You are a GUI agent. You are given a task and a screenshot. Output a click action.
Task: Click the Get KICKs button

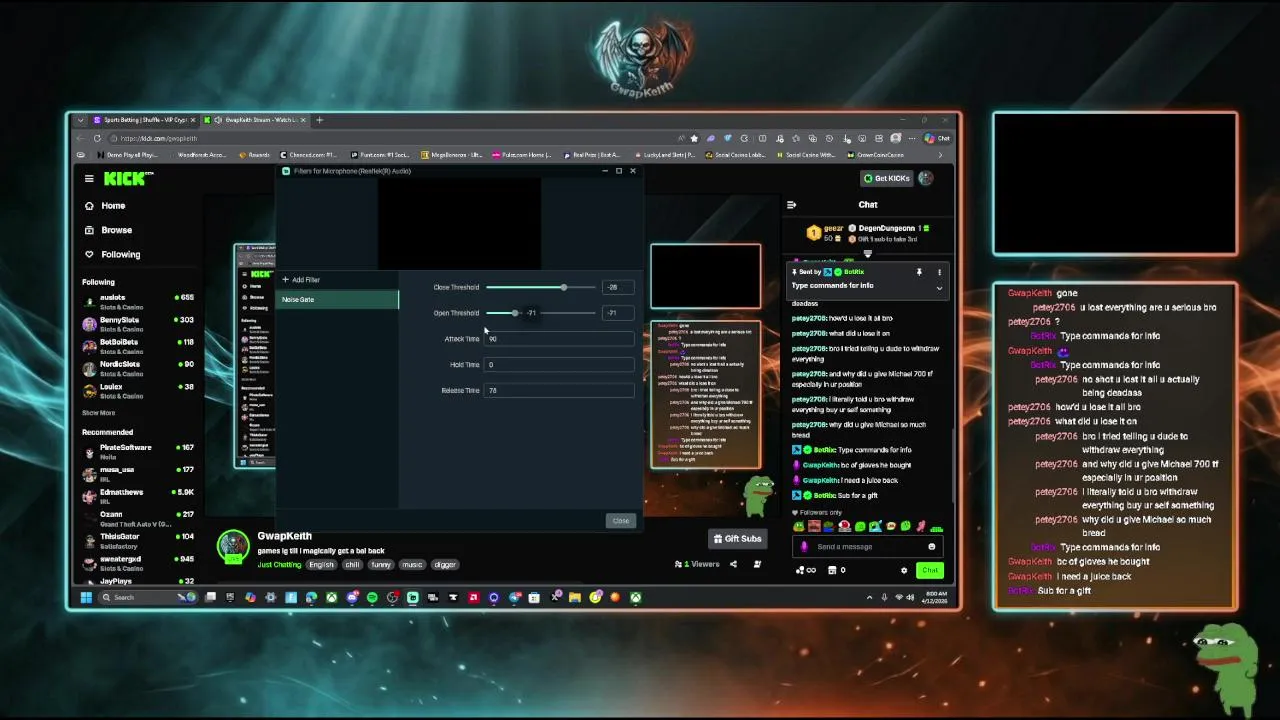888,178
